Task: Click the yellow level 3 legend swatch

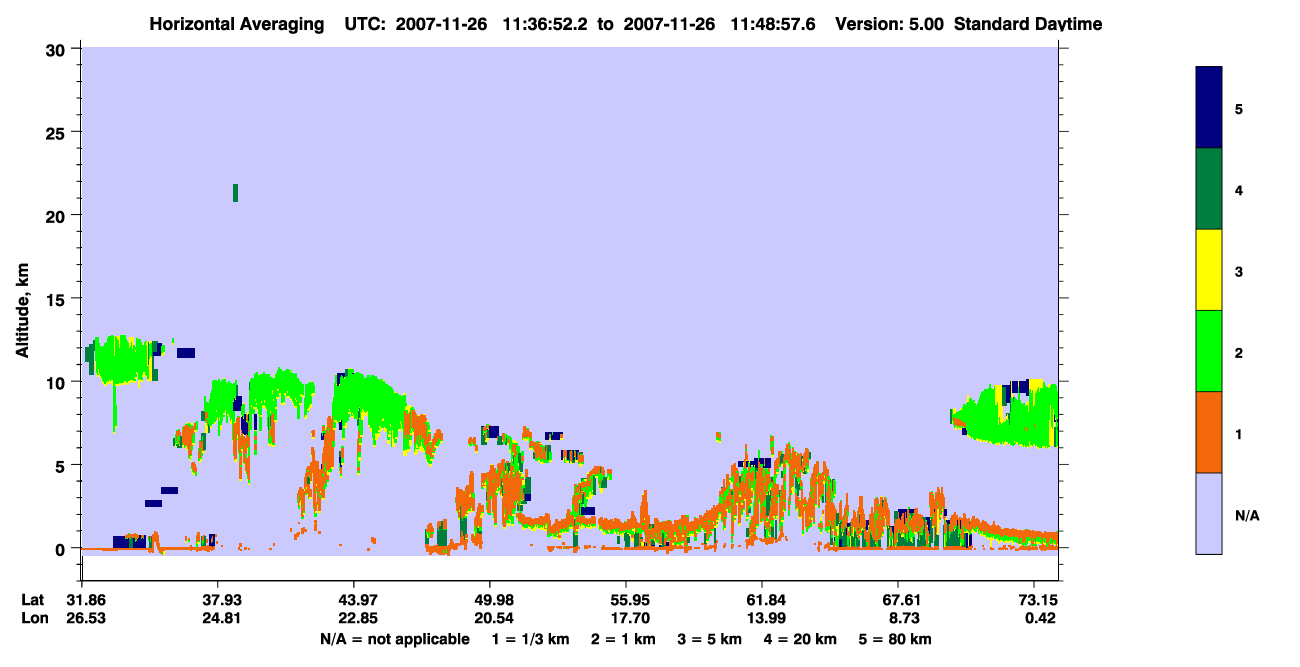Action: 1209,270
